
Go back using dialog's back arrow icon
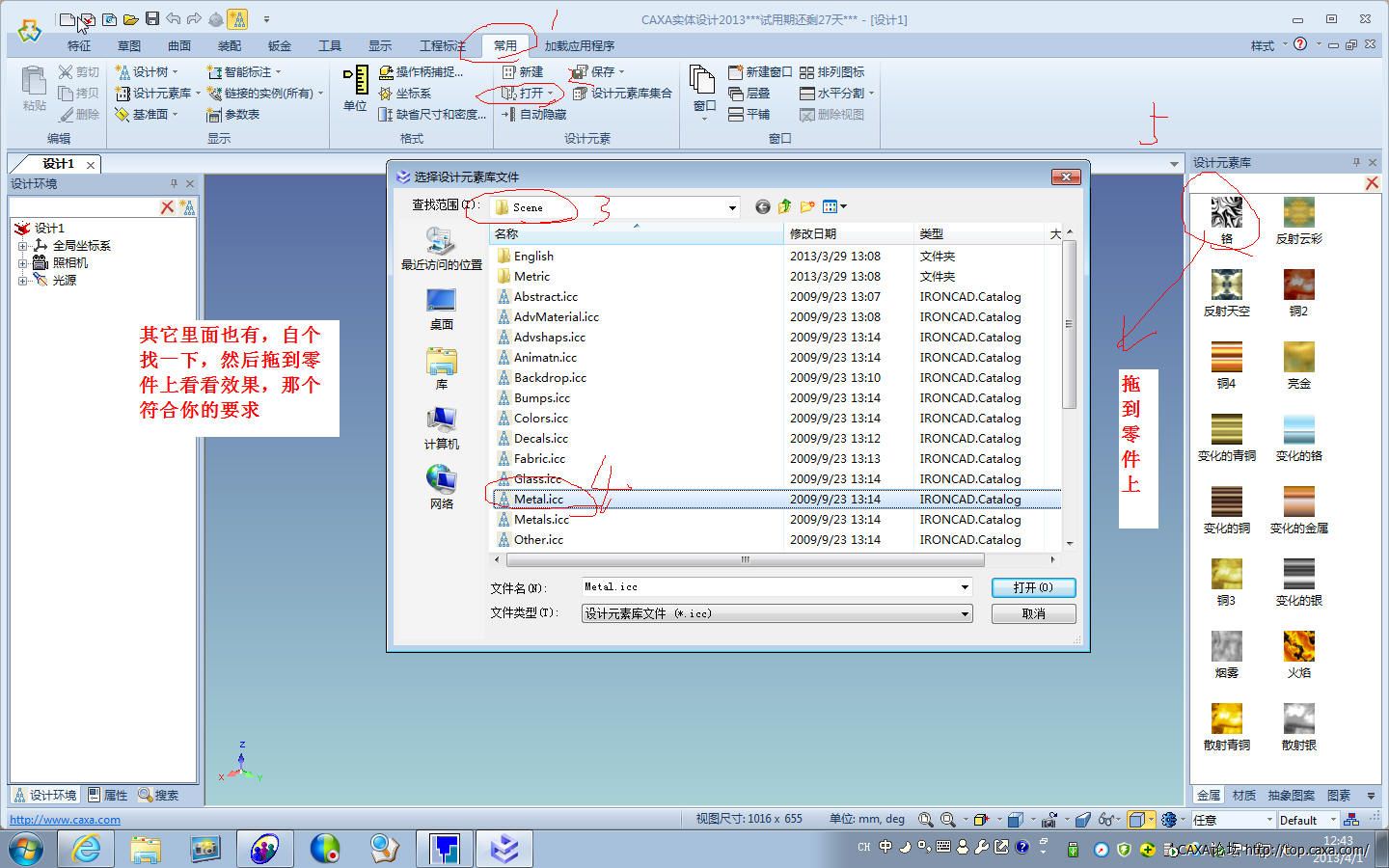click(x=762, y=206)
